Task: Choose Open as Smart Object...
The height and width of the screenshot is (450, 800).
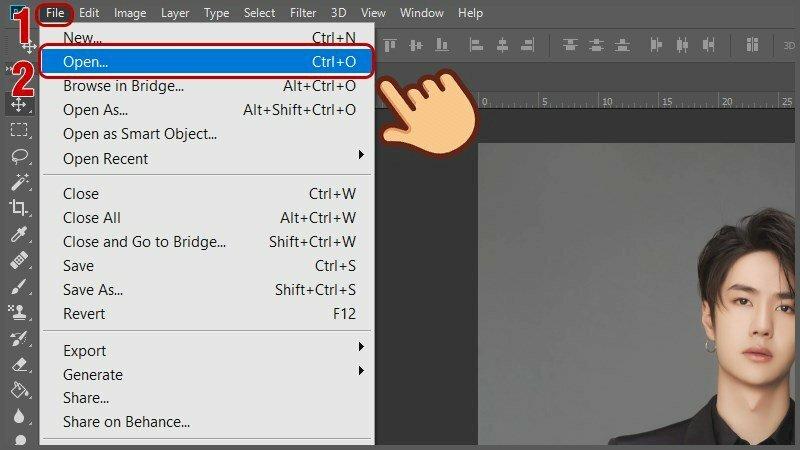Action: pyautogui.click(x=207, y=134)
